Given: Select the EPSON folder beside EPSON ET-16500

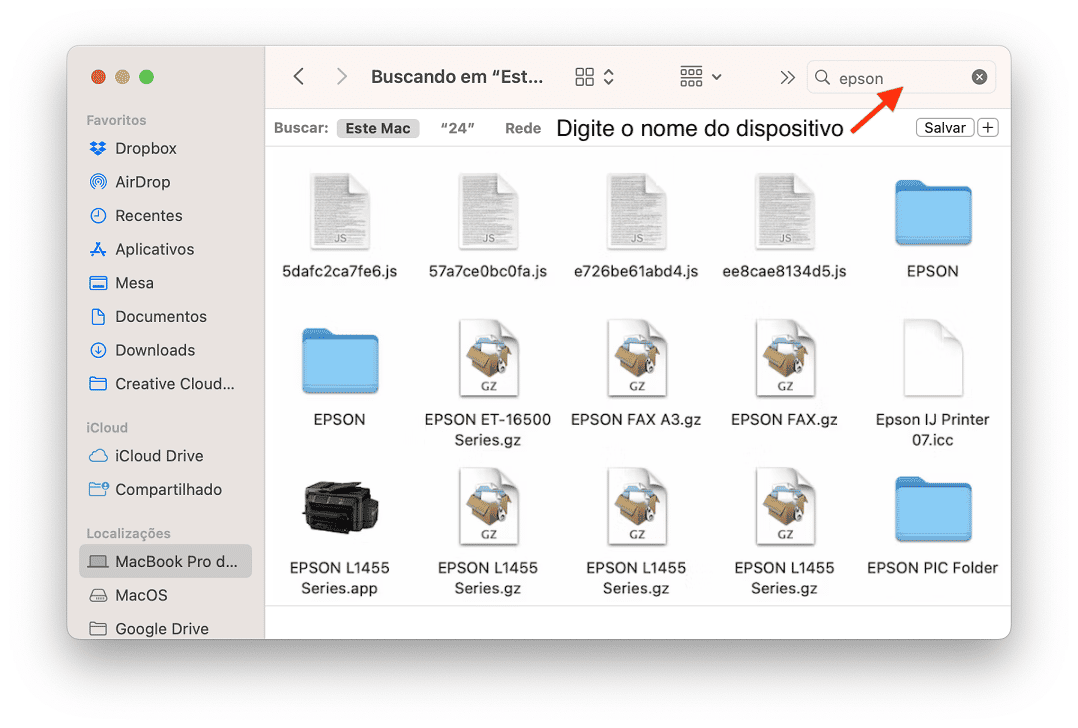Looking at the screenshot, I should [x=340, y=362].
